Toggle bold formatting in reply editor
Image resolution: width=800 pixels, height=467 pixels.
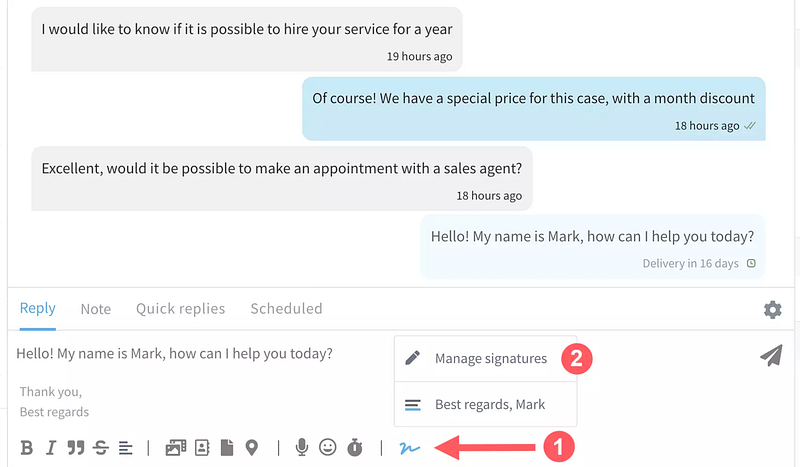click(x=27, y=448)
